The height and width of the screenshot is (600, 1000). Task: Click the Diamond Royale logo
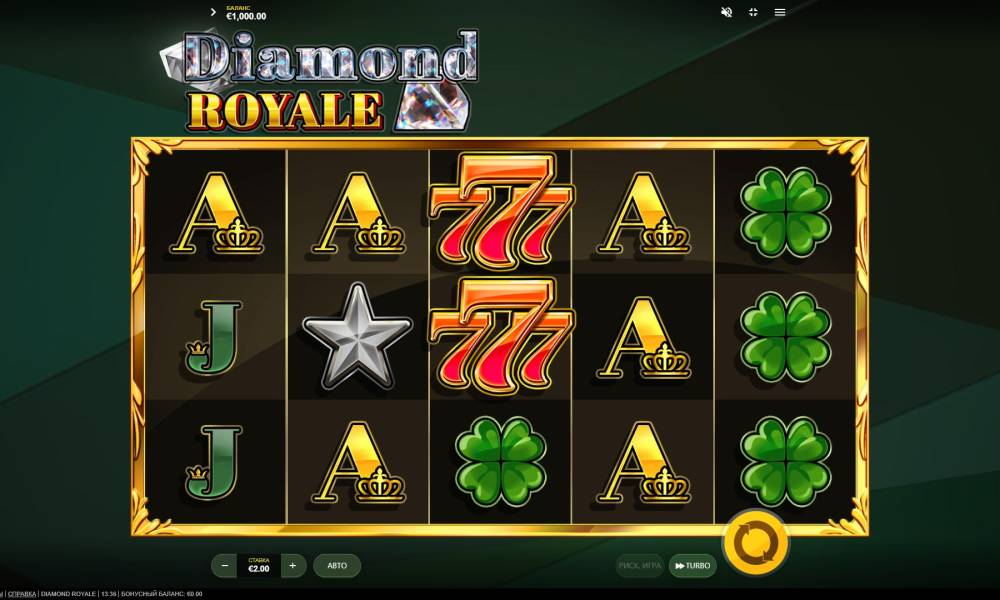319,81
